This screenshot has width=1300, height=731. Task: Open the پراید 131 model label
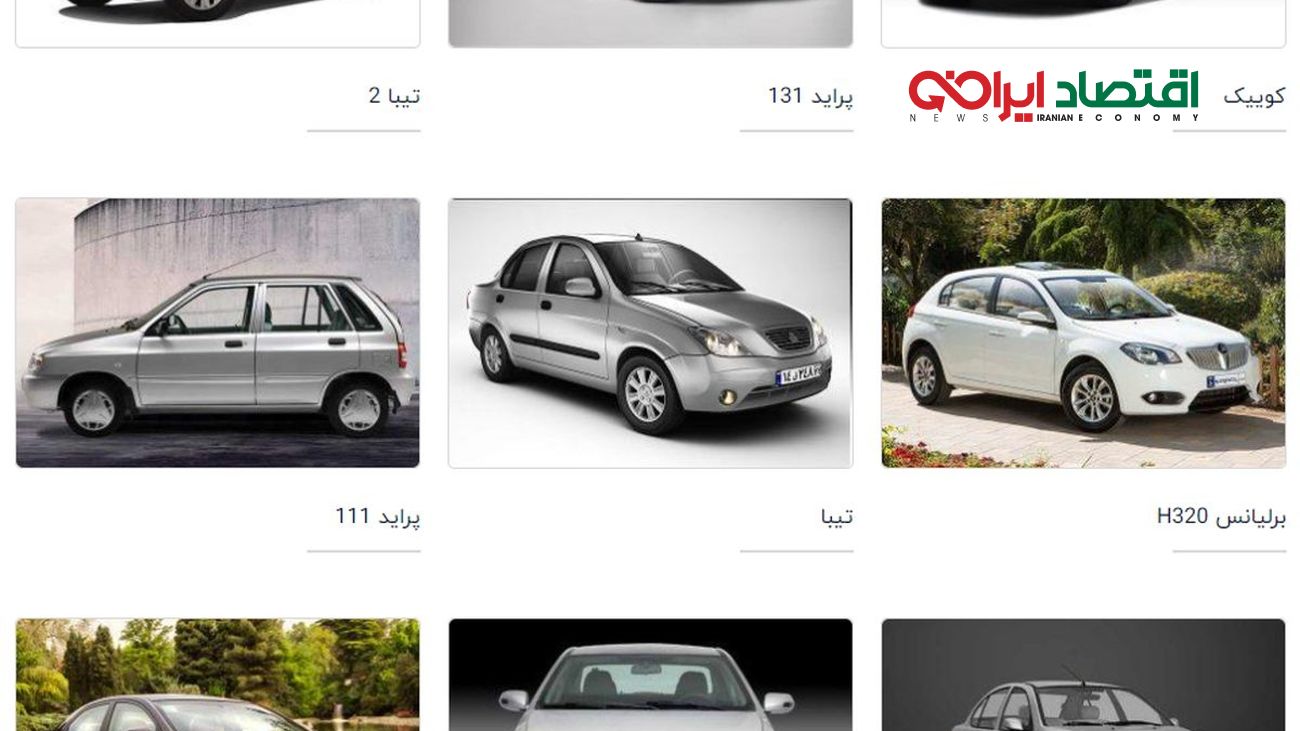810,96
